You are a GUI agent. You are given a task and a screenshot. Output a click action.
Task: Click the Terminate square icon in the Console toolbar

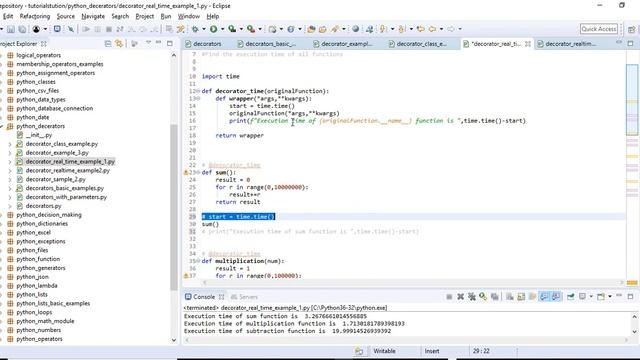(x=449, y=297)
